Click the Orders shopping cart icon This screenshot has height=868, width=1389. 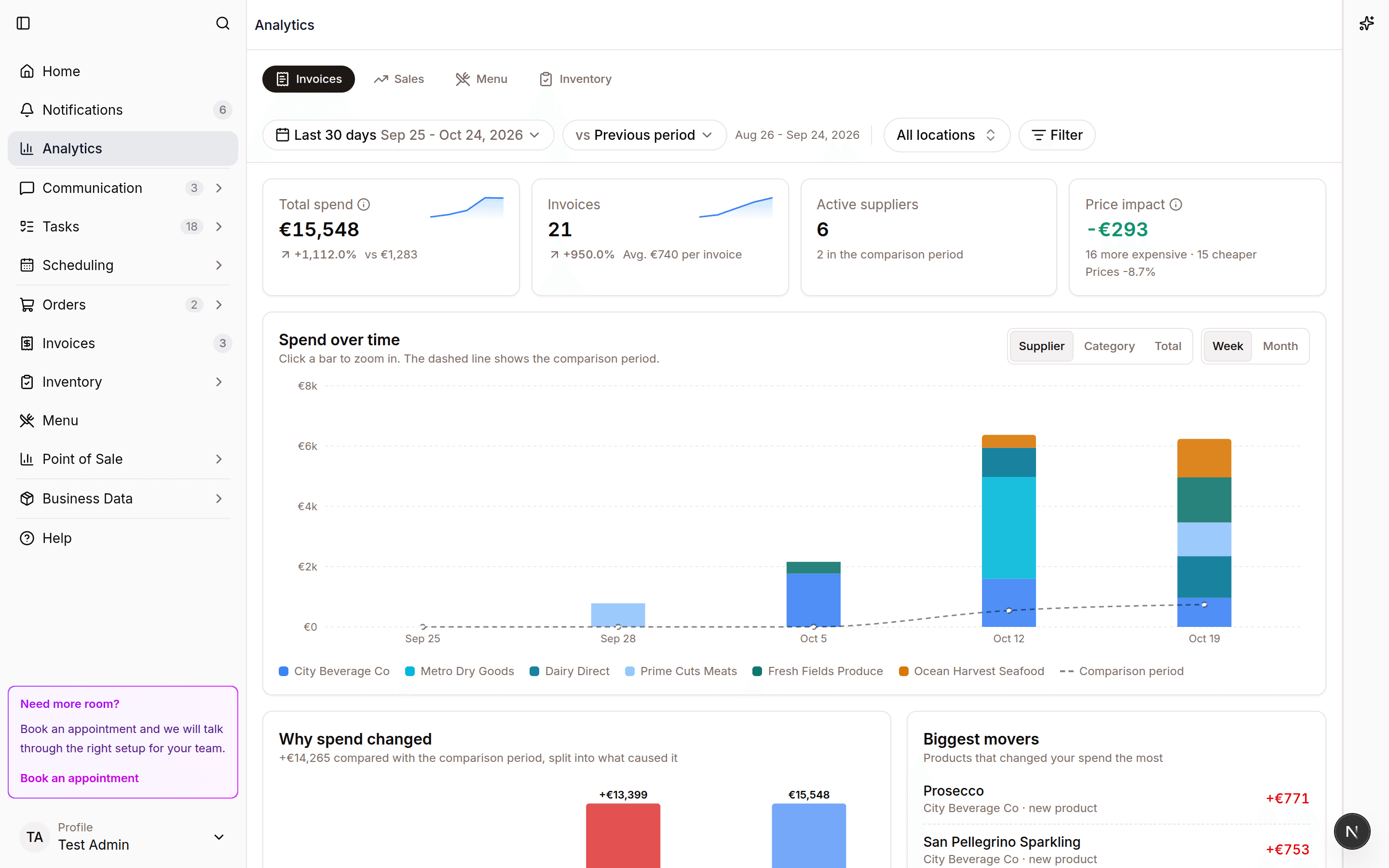27,305
